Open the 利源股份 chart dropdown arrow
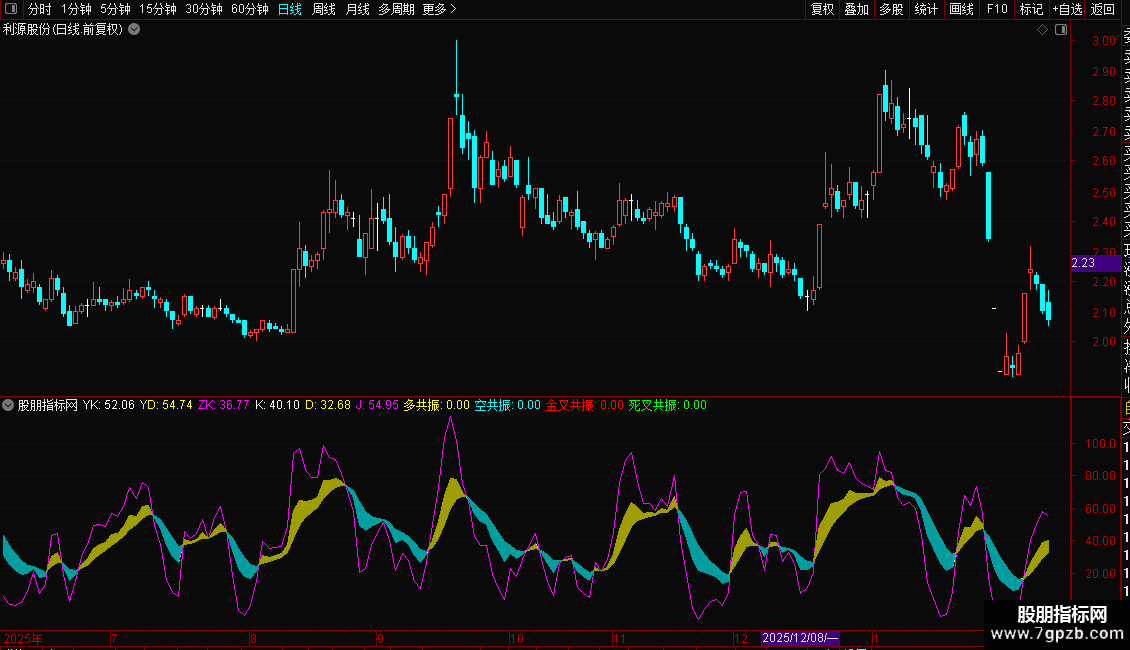Image resolution: width=1130 pixels, height=650 pixels. pyautogui.click(x=134, y=30)
